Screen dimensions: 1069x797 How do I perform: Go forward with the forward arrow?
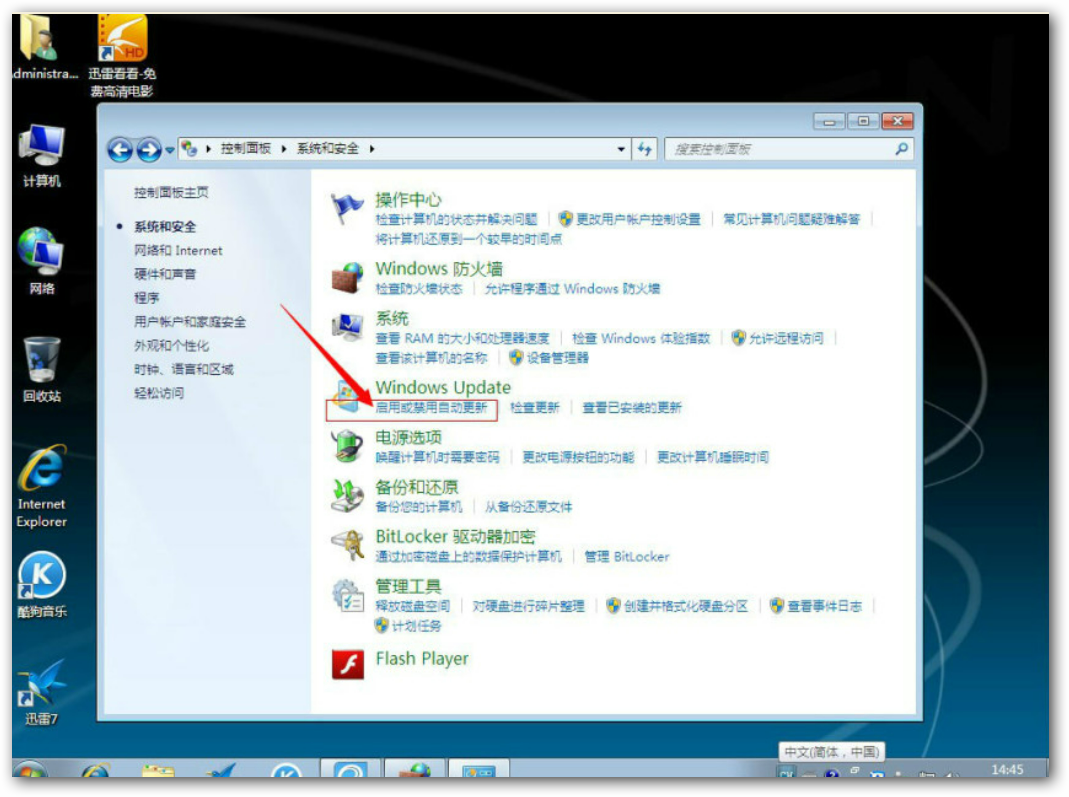[x=149, y=149]
